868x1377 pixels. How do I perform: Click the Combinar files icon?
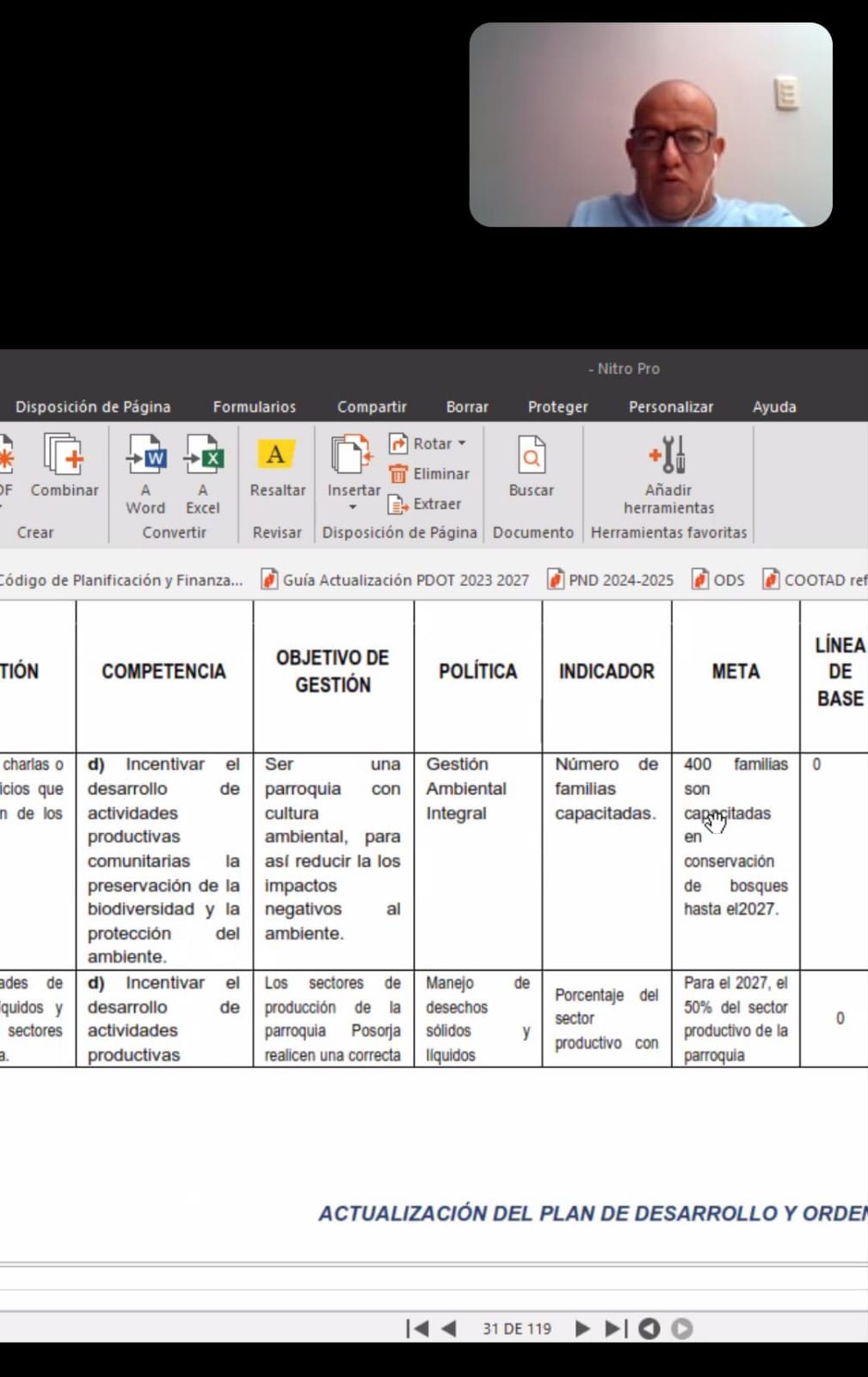(65, 455)
